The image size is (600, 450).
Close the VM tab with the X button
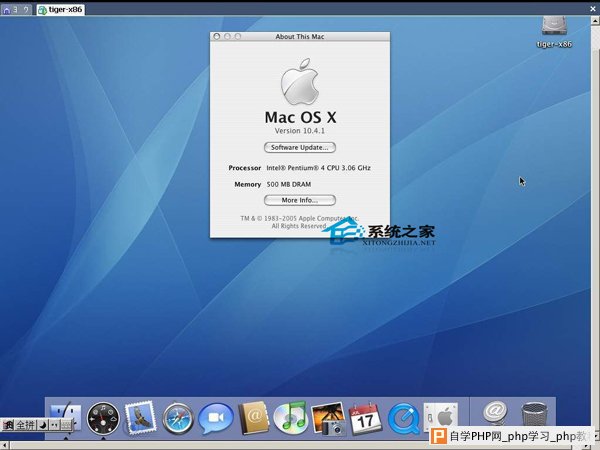(x=593, y=9)
